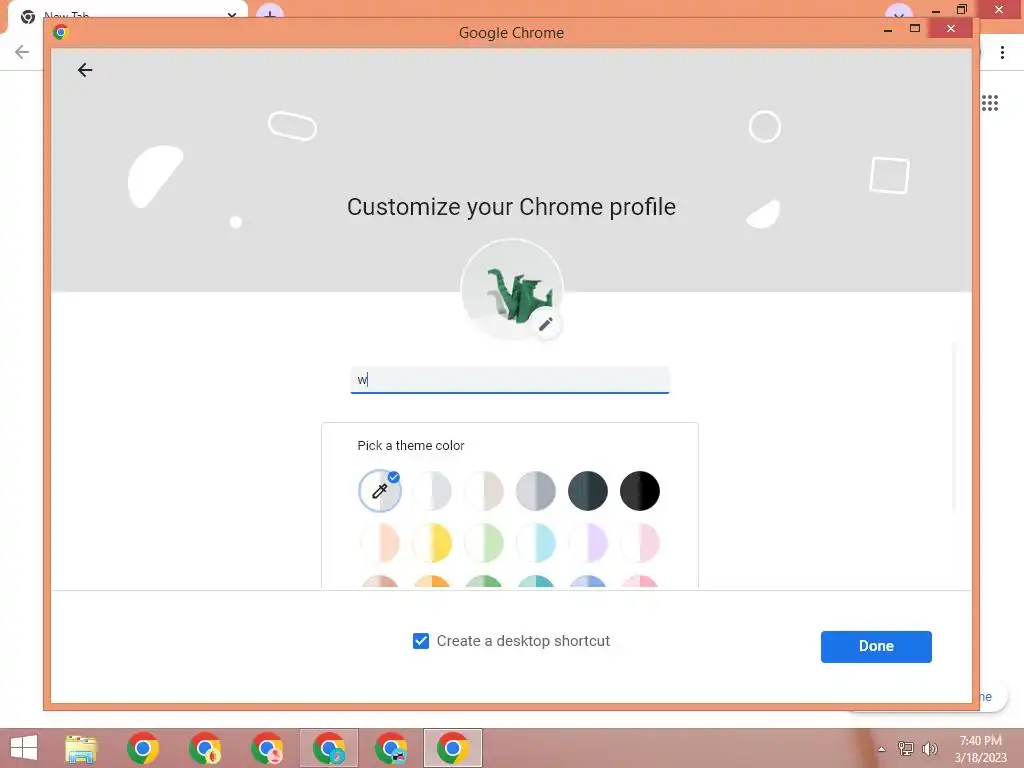Pick the light pink theme color

point(640,543)
